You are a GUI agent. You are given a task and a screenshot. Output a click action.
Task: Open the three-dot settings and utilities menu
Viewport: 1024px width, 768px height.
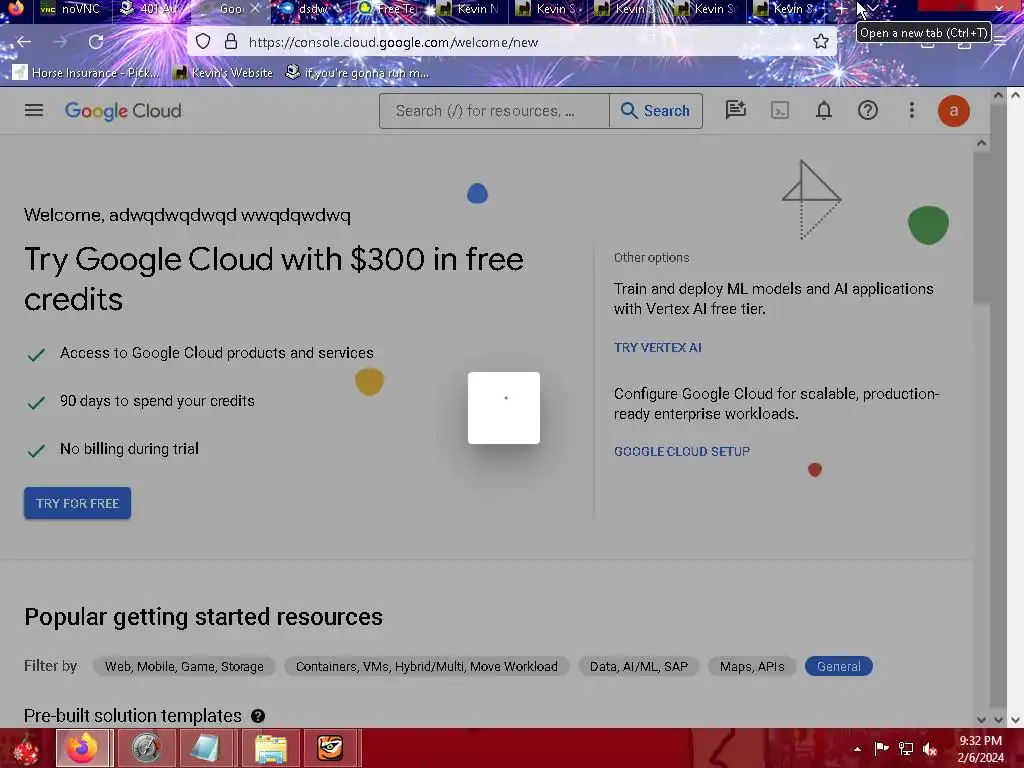tap(912, 110)
